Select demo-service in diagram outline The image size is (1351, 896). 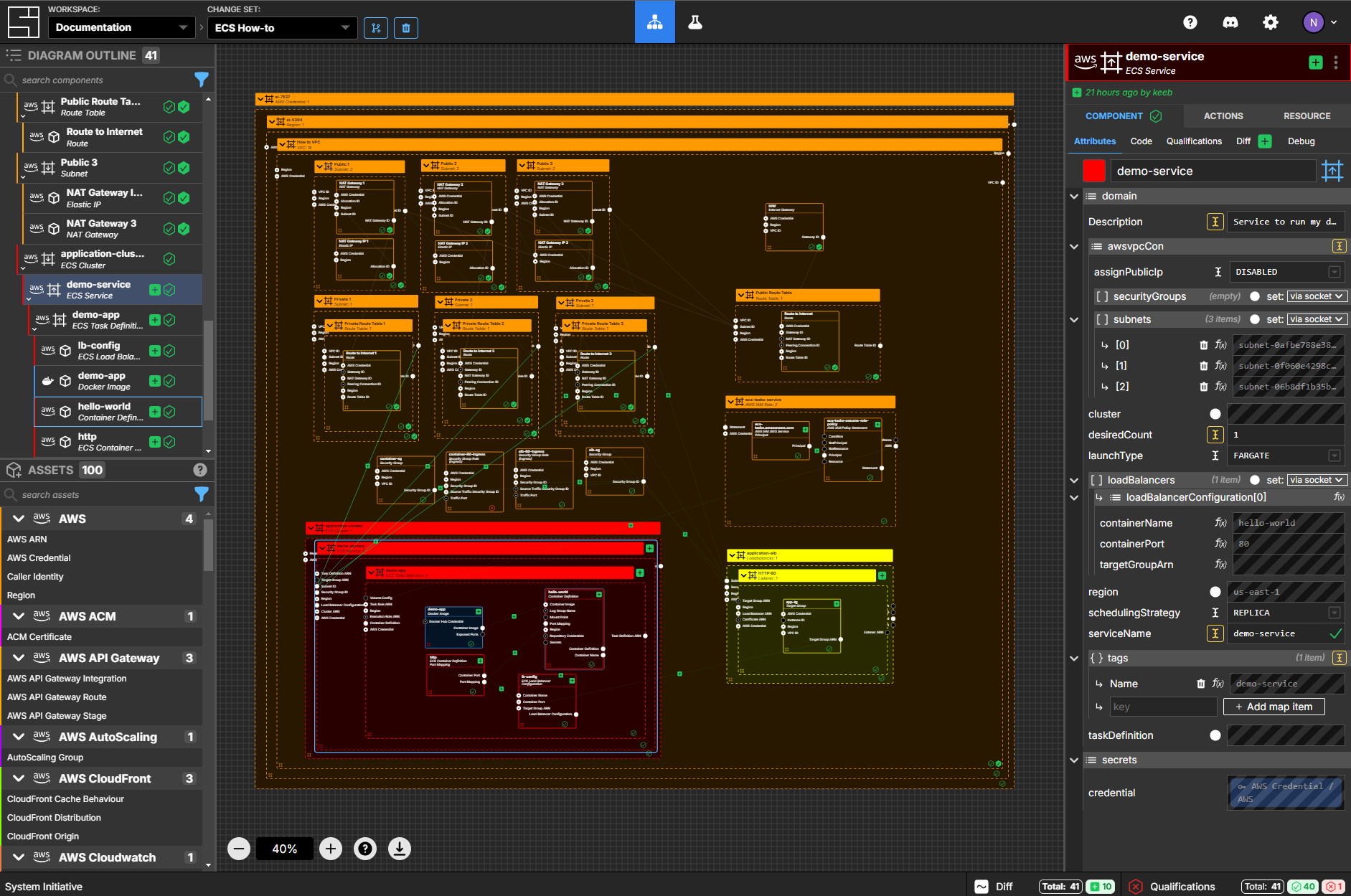pyautogui.click(x=113, y=290)
